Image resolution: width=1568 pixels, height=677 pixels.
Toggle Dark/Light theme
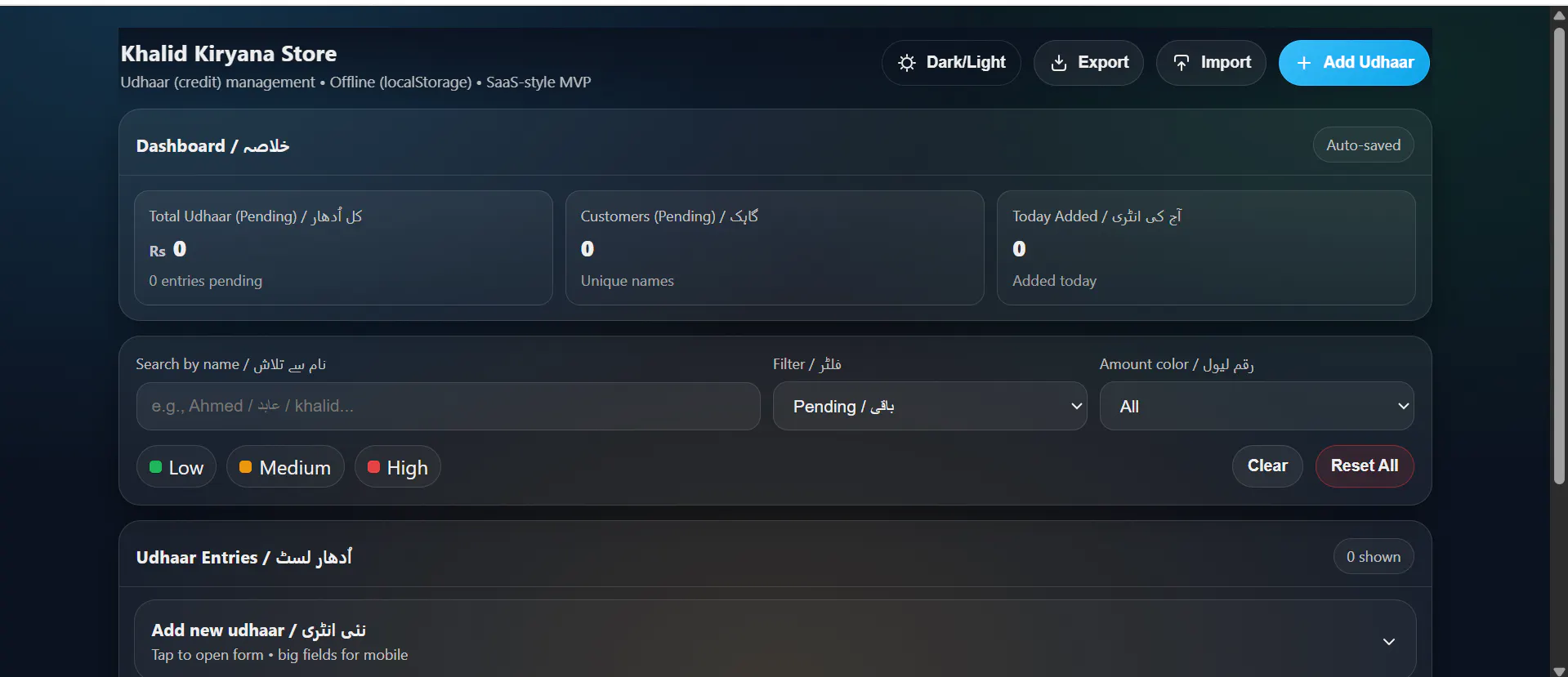[x=951, y=63]
